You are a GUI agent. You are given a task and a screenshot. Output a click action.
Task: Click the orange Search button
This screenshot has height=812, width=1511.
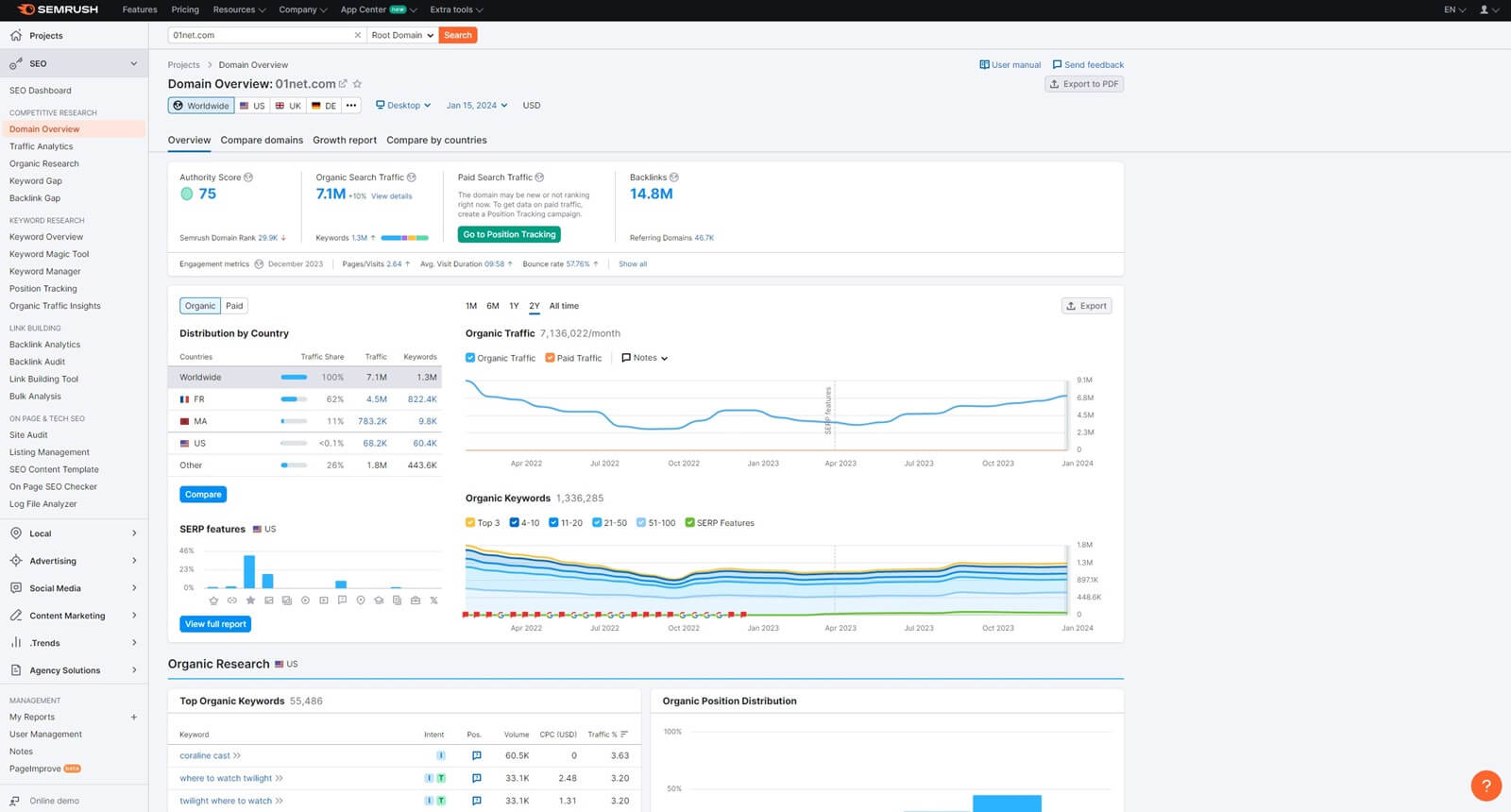pos(458,35)
